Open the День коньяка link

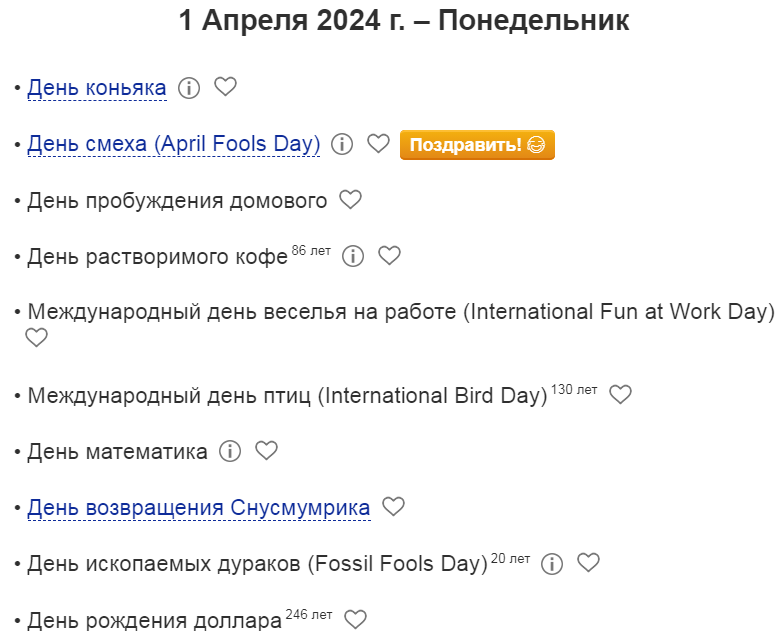pos(97,89)
